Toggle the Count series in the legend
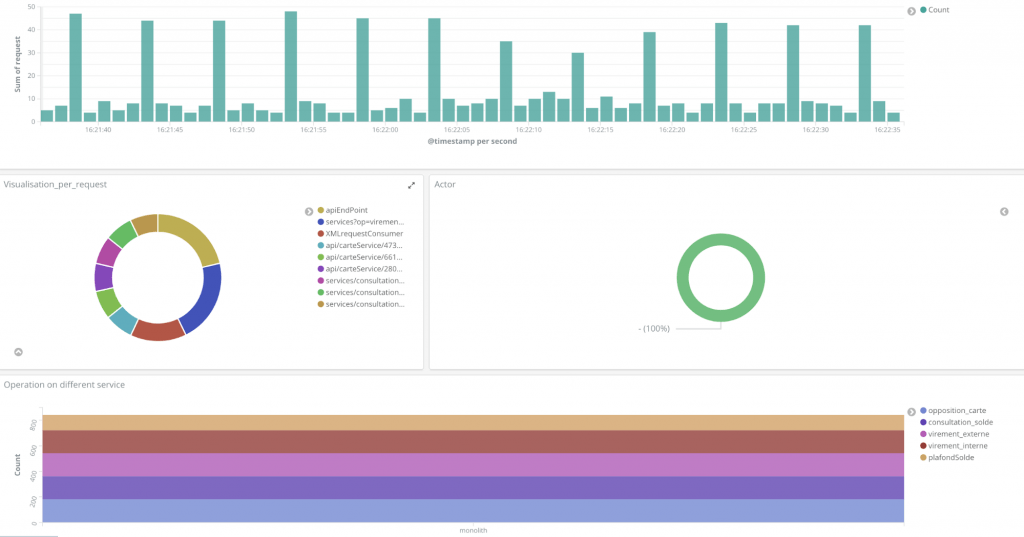1024x537 pixels. [934, 10]
